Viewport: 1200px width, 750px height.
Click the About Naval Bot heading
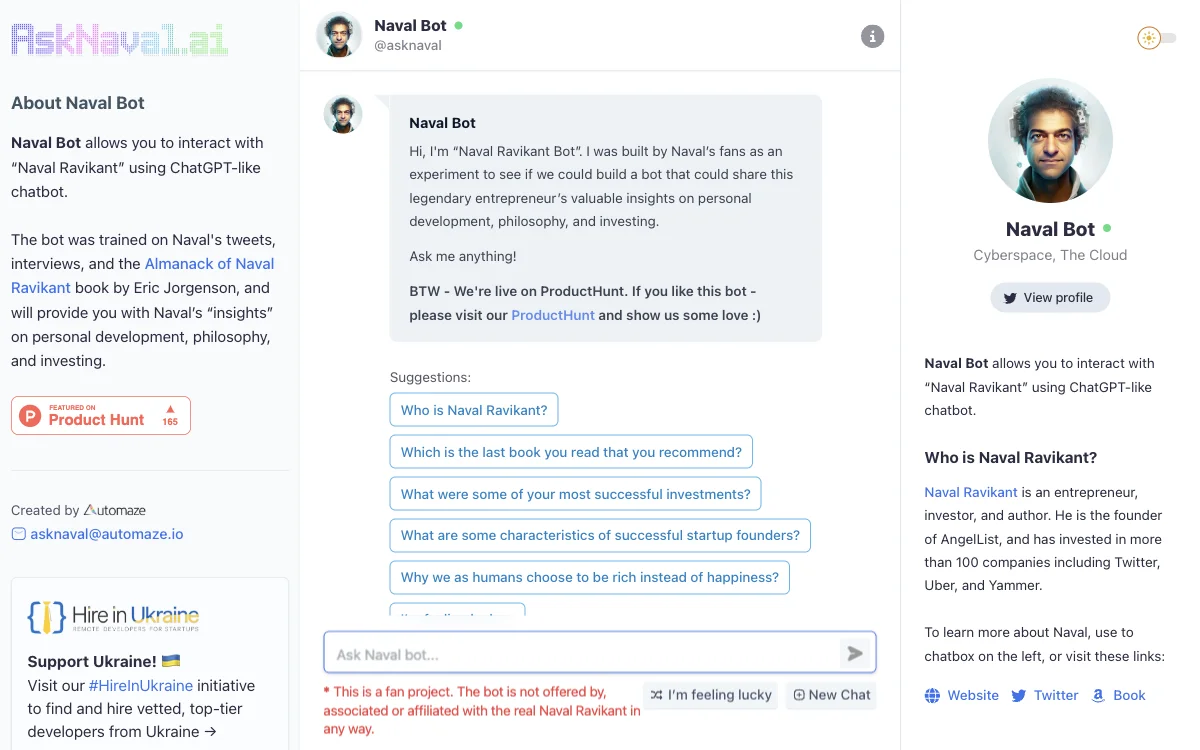78,103
